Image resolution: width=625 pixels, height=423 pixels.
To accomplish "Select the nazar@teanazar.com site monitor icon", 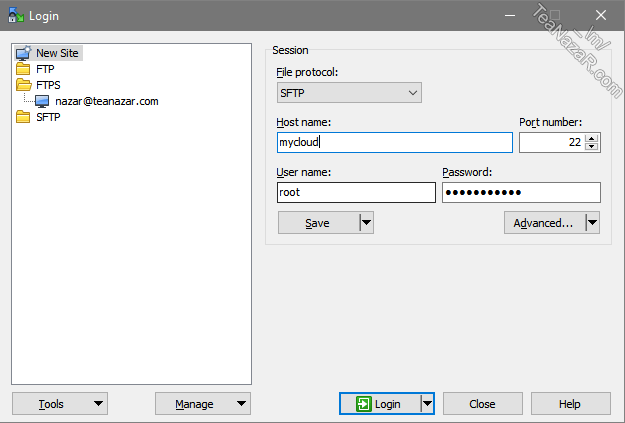I will pos(42,101).
